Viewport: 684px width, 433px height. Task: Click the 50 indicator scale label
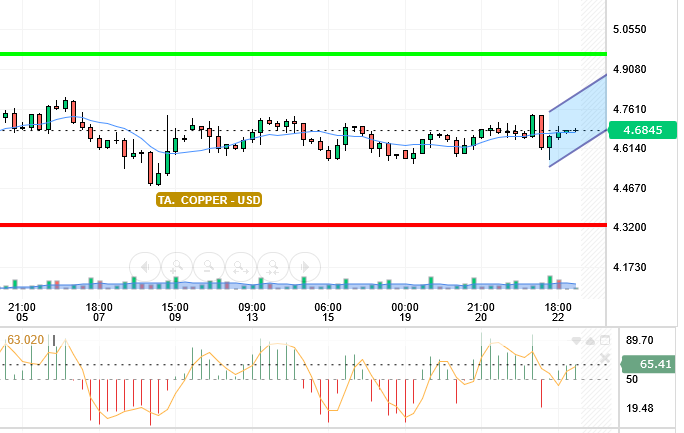pyautogui.click(x=632, y=379)
